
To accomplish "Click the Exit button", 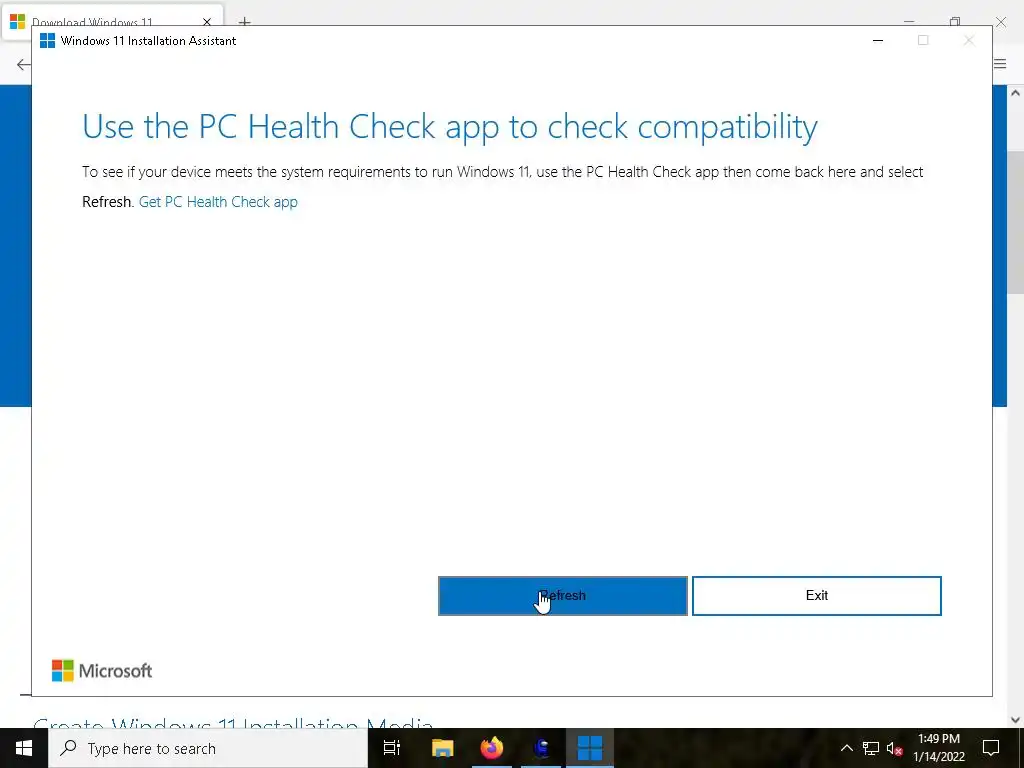I will (816, 596).
